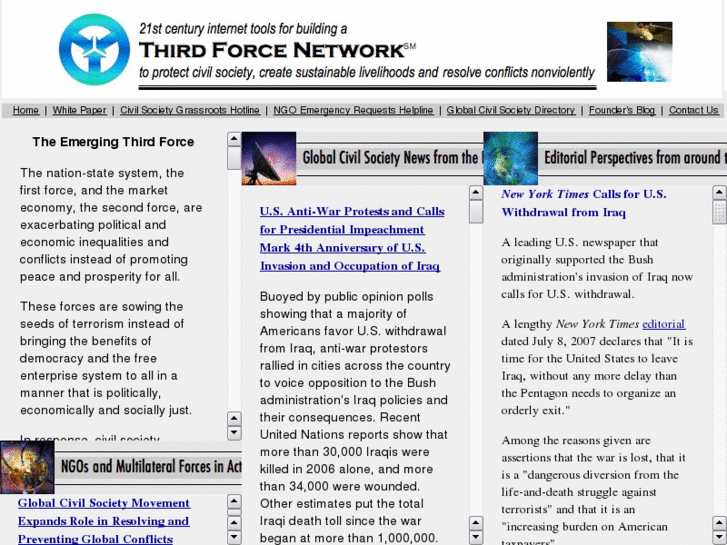Open the Contact Us page
Screen dimensions: 727x545
(x=693, y=110)
